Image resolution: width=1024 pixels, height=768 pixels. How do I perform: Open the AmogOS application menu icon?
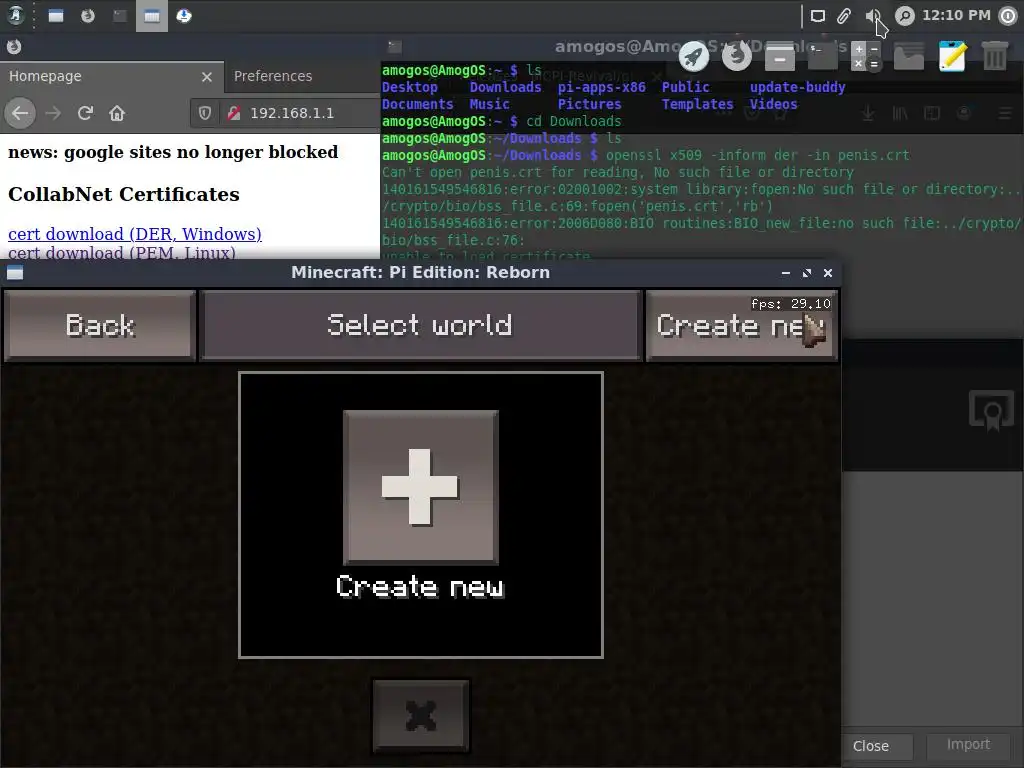(16, 16)
